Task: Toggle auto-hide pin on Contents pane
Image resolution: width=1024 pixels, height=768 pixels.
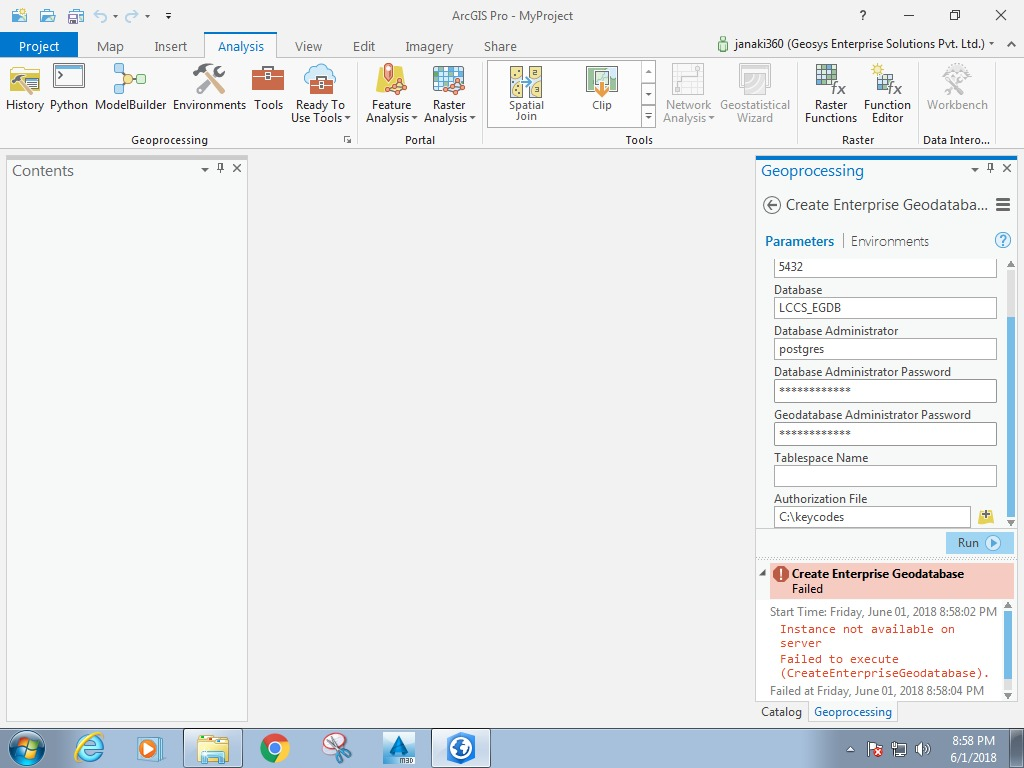Action: pyautogui.click(x=221, y=168)
